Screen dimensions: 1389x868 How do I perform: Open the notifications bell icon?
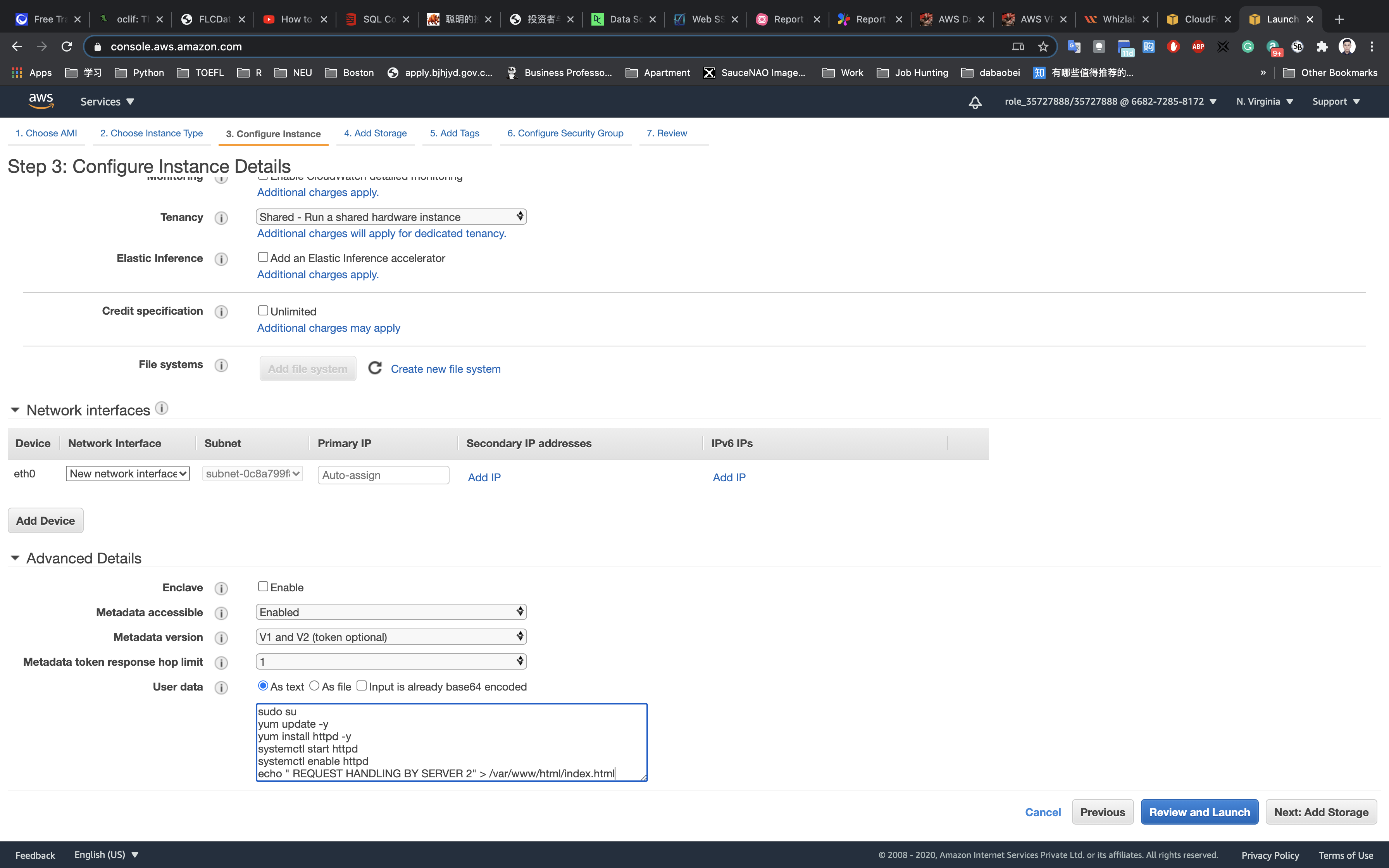pos(975,102)
